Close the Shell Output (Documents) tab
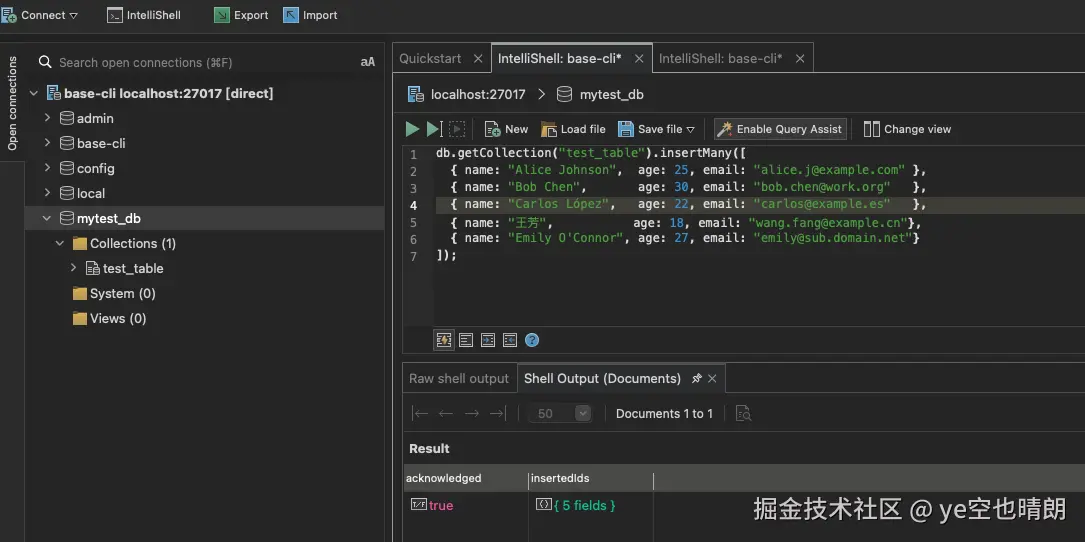Screen dimensions: 1085x542 [712, 379]
